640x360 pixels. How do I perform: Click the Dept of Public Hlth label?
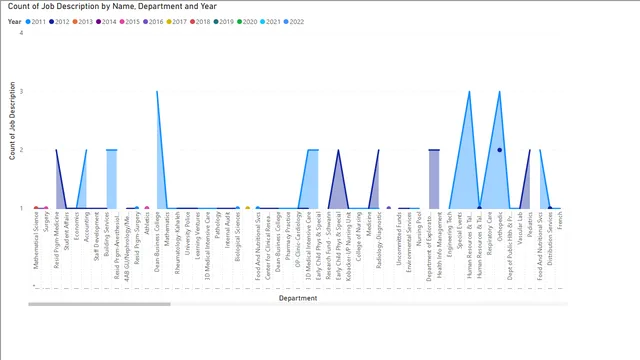(x=510, y=246)
